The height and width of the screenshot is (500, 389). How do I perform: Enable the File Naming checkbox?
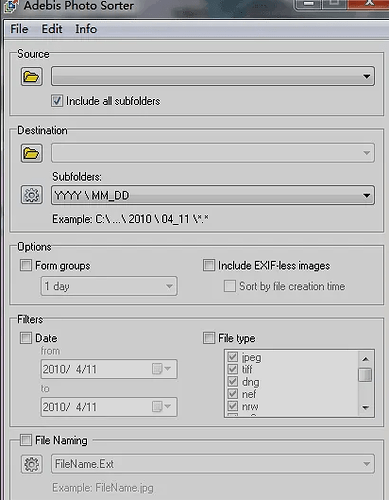click(x=26, y=440)
